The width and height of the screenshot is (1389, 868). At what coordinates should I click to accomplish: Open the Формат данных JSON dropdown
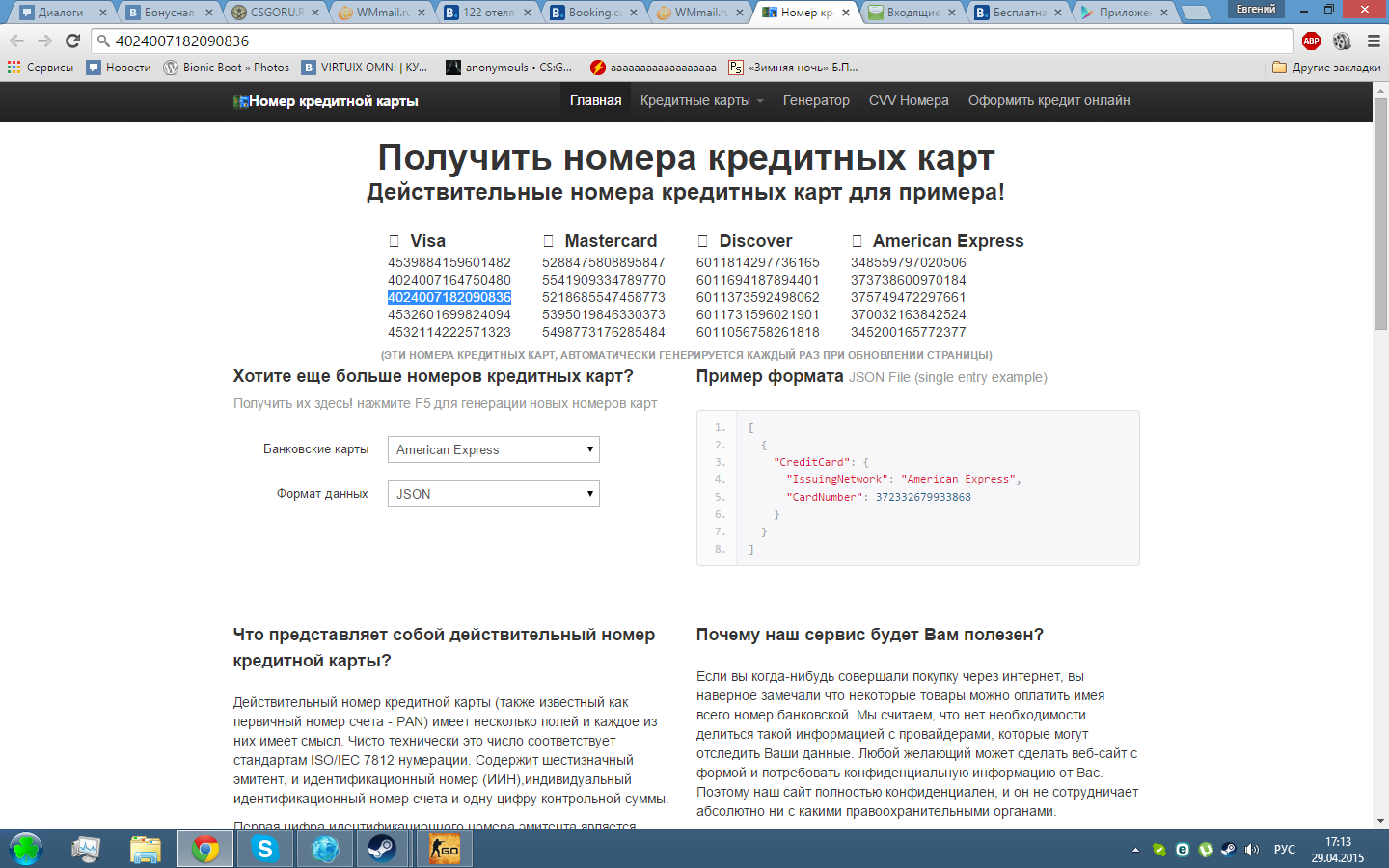(494, 494)
